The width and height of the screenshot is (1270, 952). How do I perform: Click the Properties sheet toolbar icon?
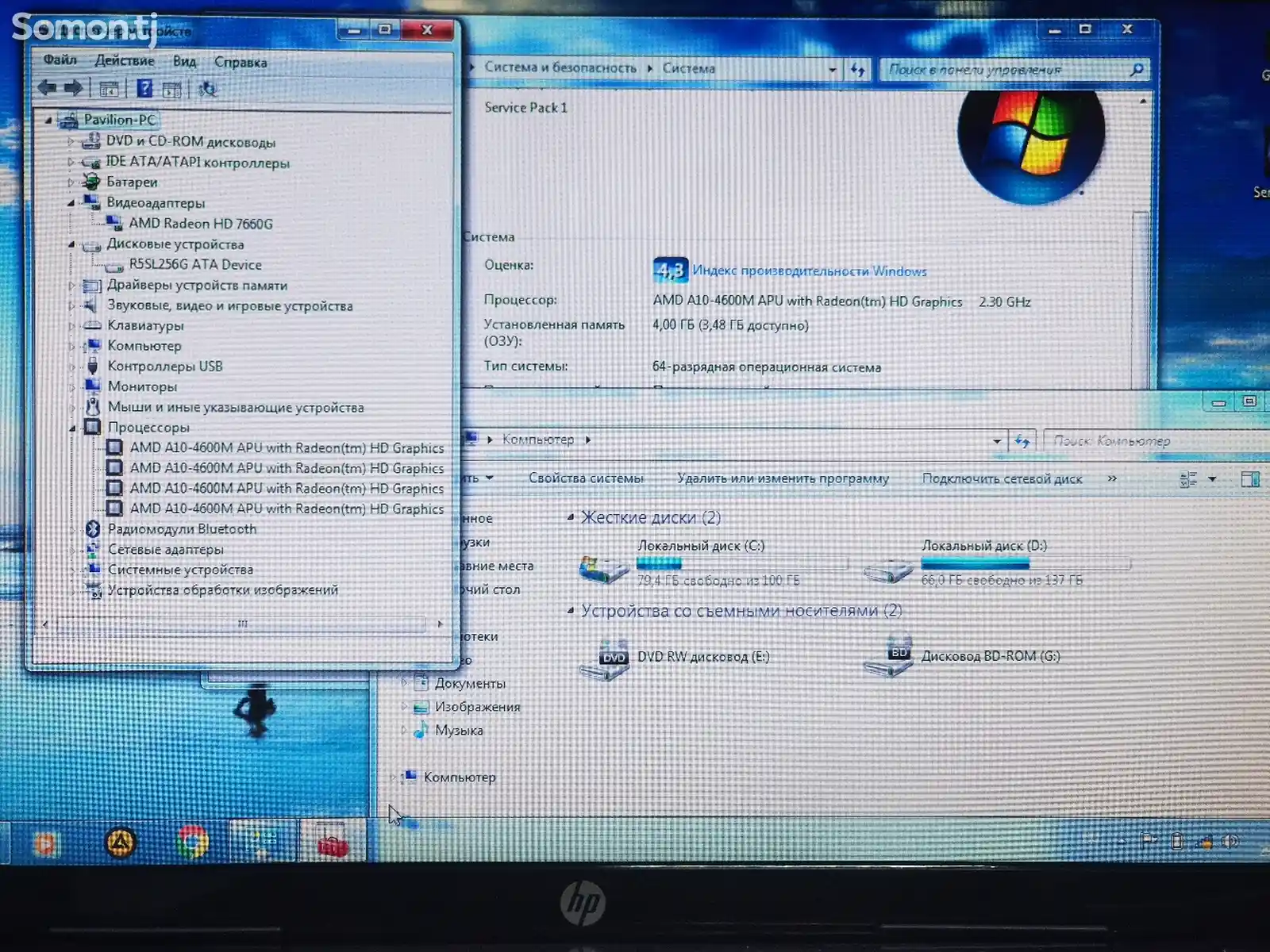pos(172,89)
